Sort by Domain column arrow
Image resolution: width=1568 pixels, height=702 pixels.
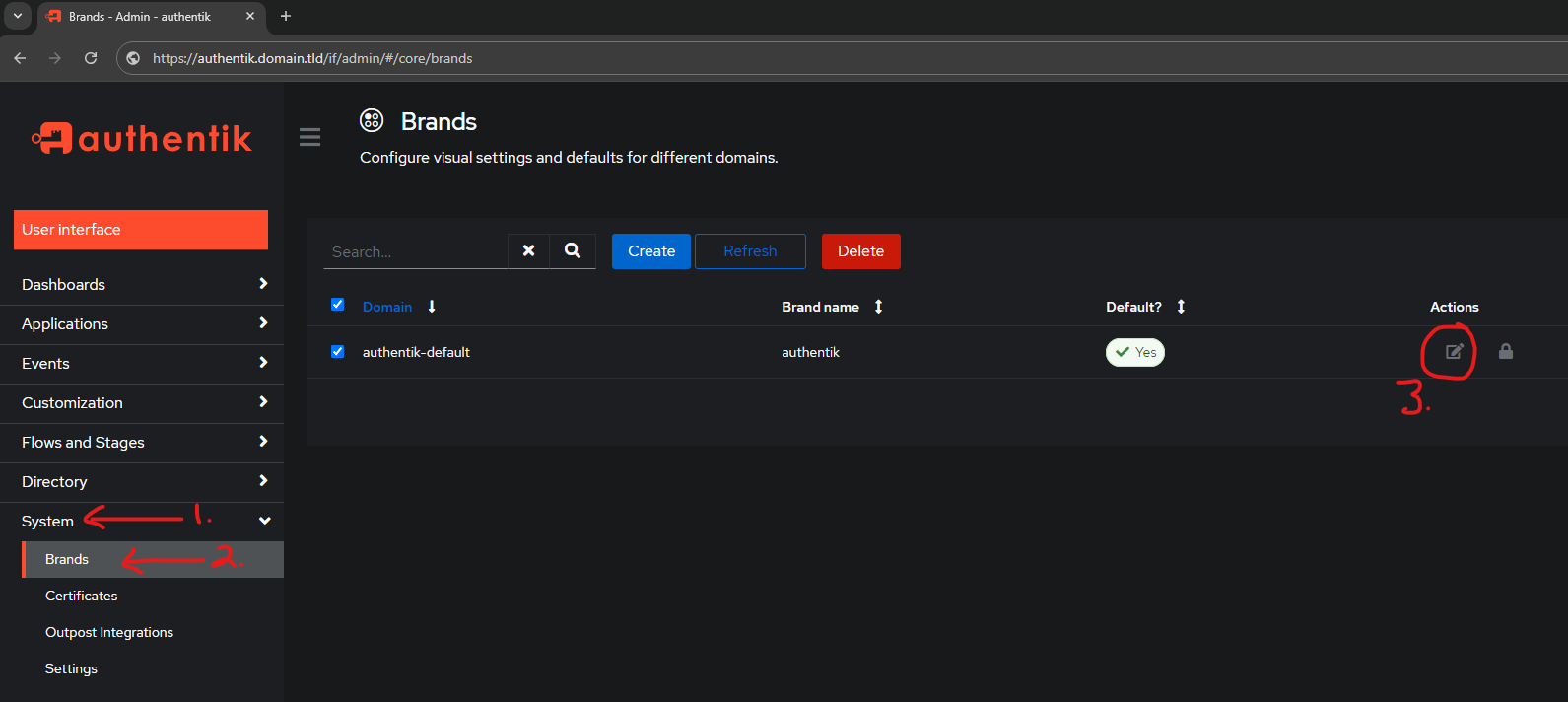(432, 307)
